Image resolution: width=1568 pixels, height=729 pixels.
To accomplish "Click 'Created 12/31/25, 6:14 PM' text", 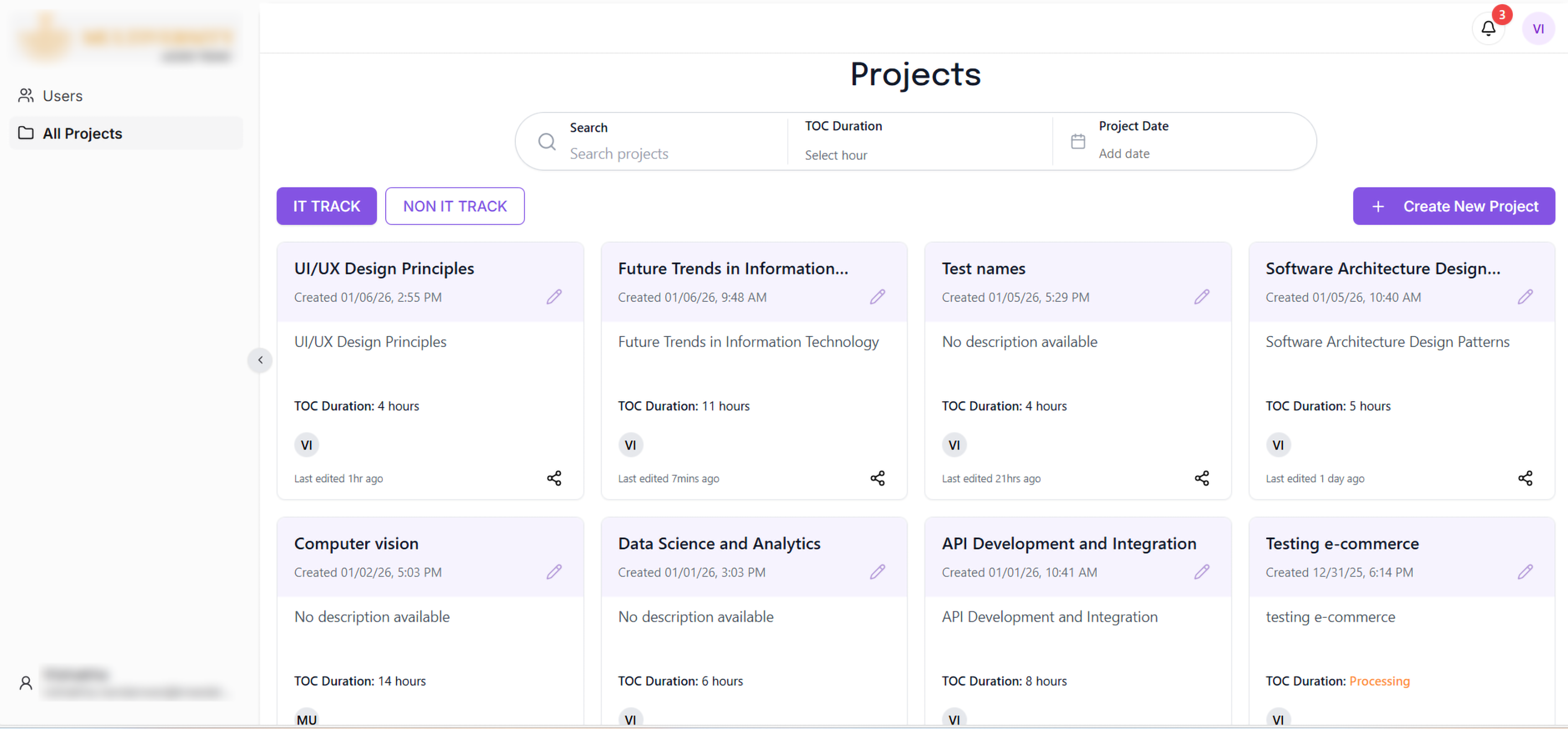I will (1339, 572).
